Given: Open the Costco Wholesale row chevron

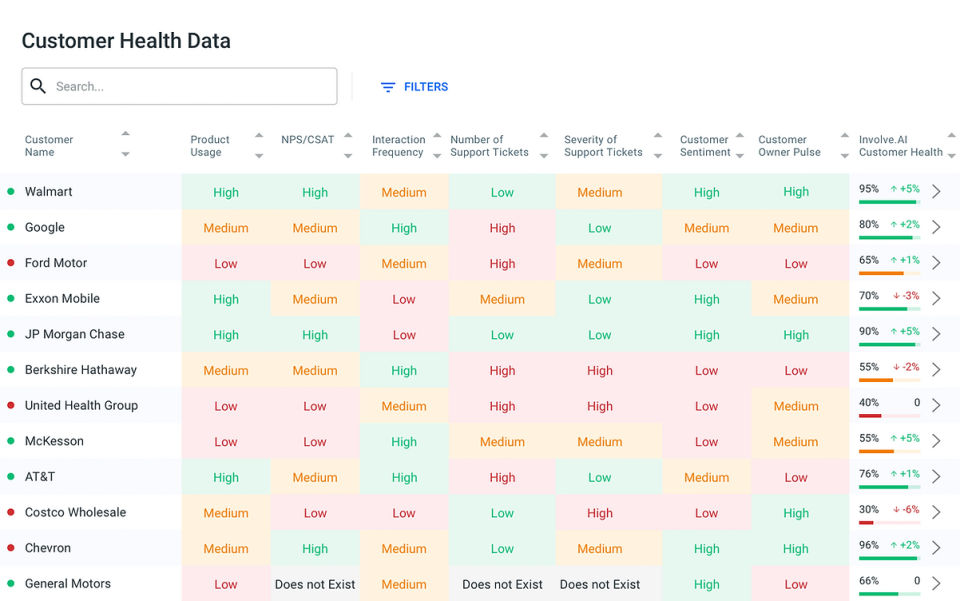Looking at the screenshot, I should [x=936, y=512].
